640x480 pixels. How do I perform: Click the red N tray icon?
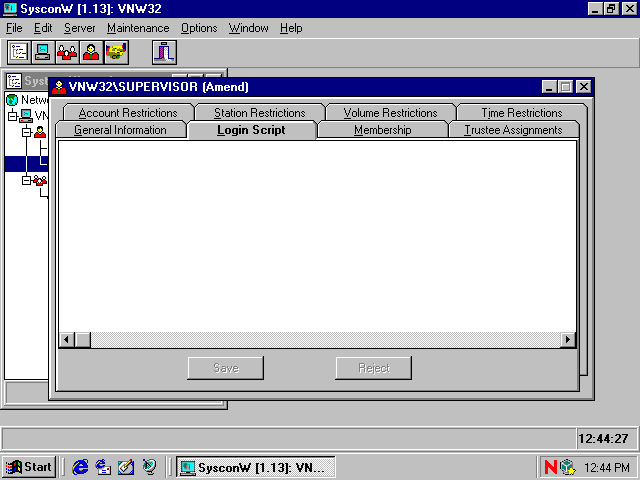tap(551, 467)
